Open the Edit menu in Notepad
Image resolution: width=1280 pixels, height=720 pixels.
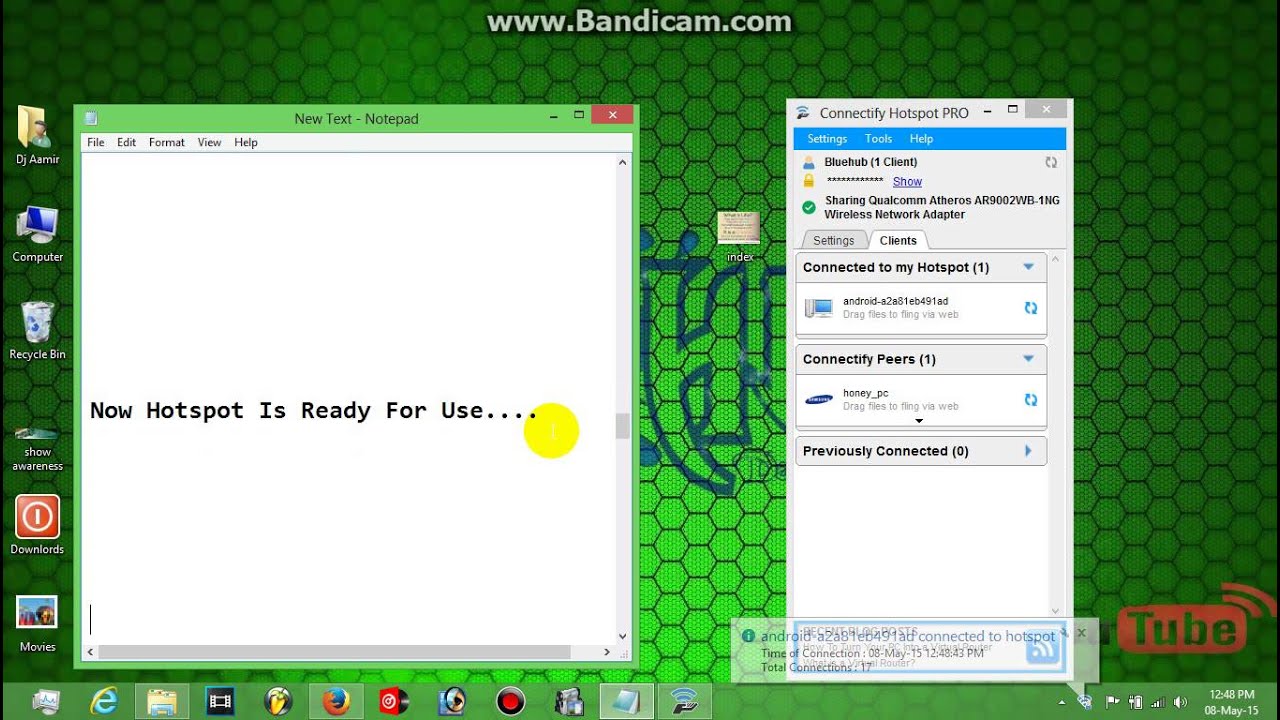coord(126,142)
